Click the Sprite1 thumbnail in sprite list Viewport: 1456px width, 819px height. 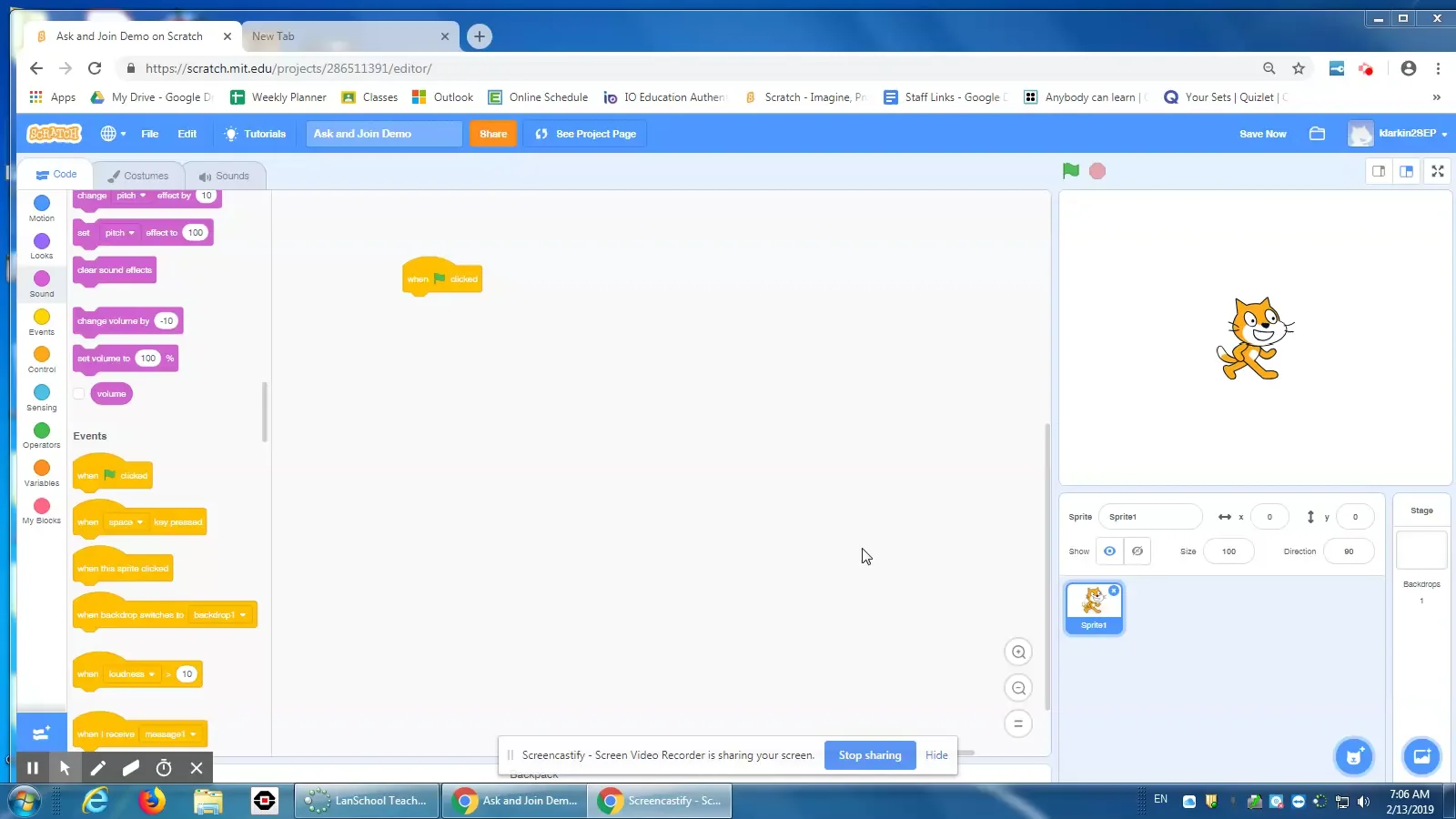(x=1094, y=608)
